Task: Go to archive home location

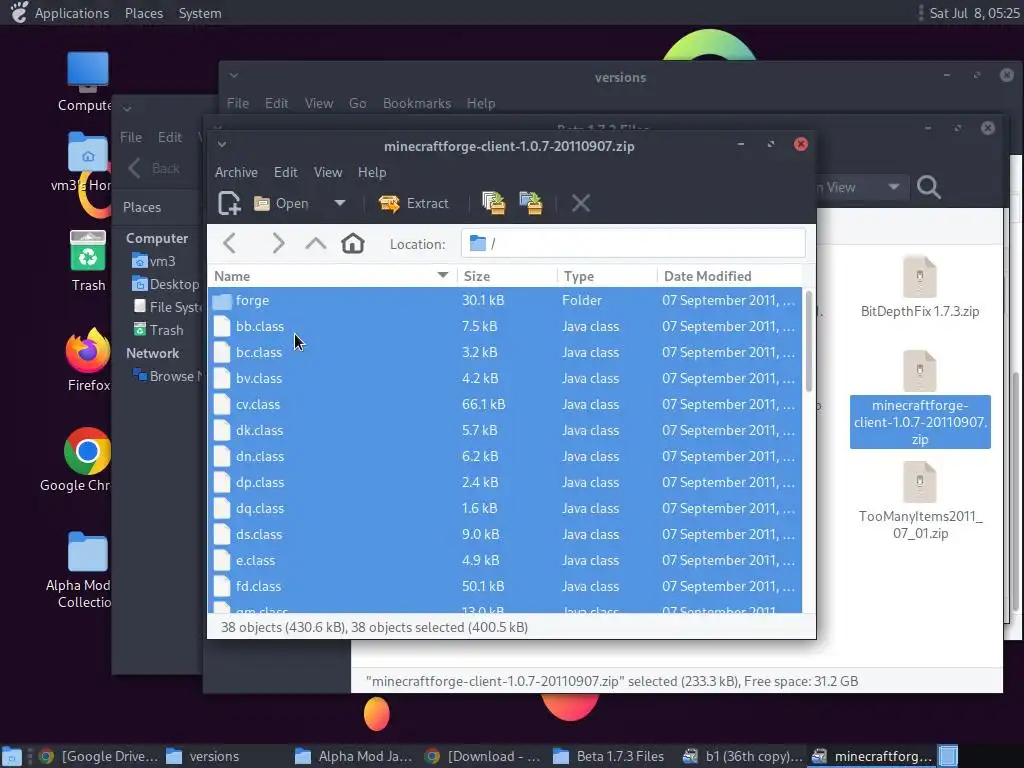Action: (x=353, y=244)
